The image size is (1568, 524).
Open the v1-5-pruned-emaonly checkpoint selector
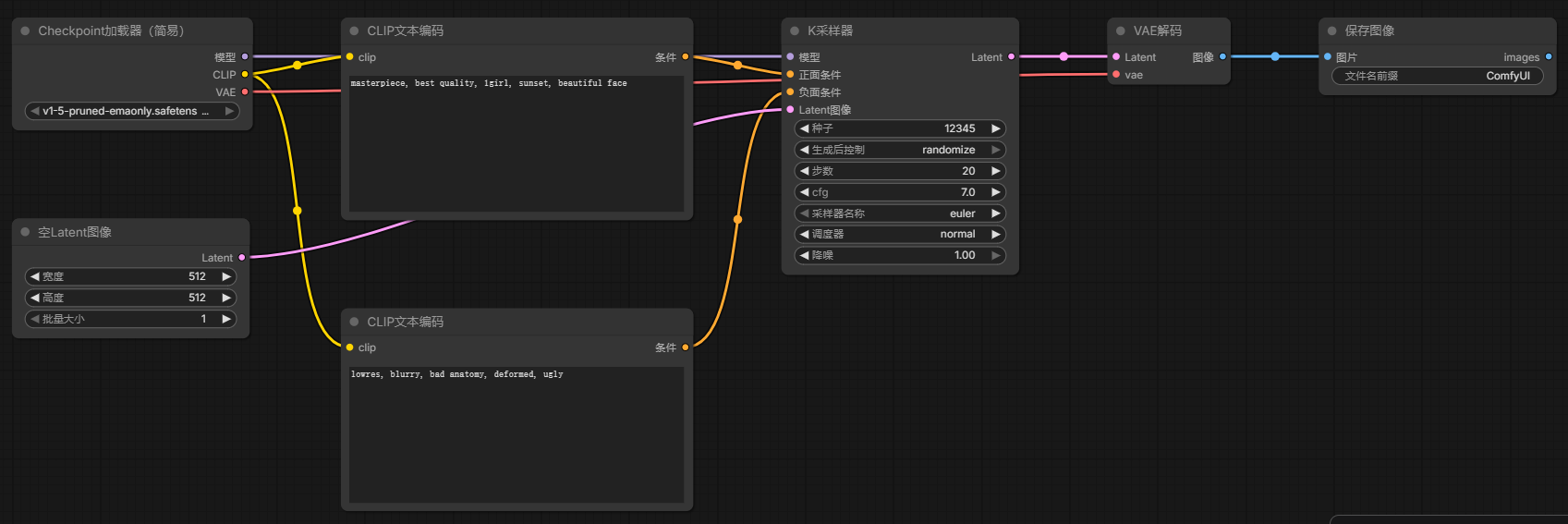[132, 111]
